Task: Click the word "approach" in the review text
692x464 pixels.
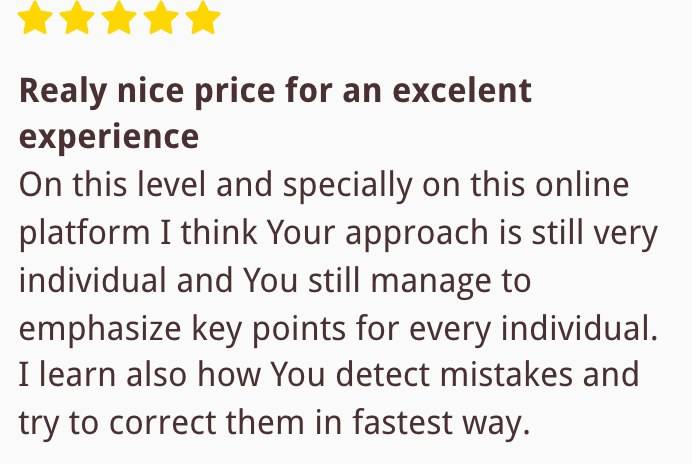Action: (x=417, y=234)
